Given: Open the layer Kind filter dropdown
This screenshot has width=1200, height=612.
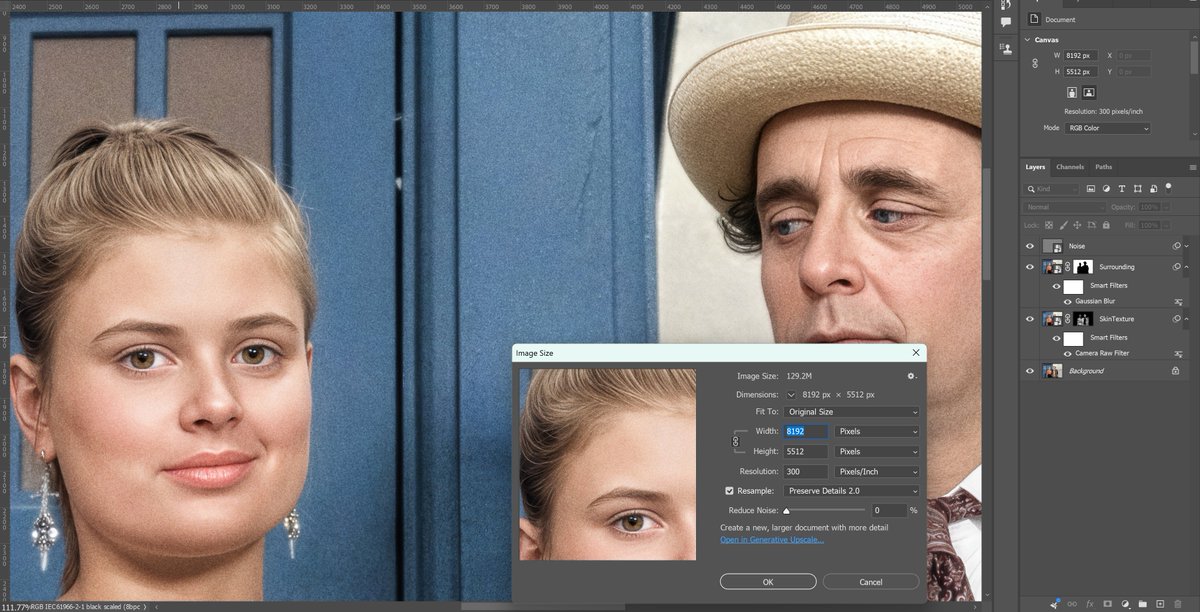Looking at the screenshot, I should coord(1053,188).
